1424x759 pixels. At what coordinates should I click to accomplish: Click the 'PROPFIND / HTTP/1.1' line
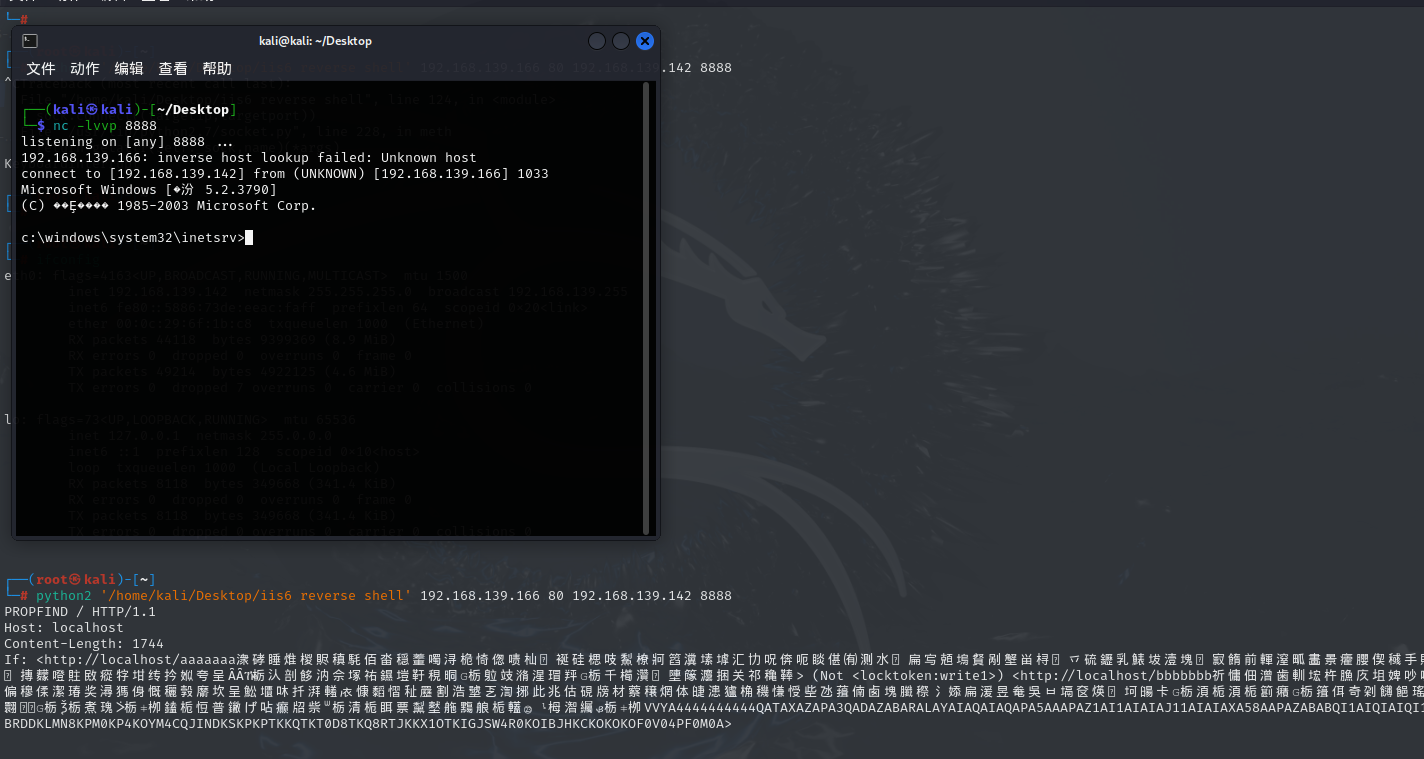pyautogui.click(x=80, y=612)
